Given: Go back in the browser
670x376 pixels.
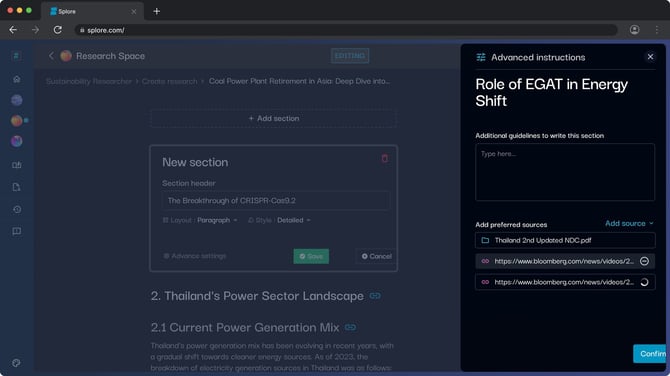Looking at the screenshot, I should tap(13, 30).
